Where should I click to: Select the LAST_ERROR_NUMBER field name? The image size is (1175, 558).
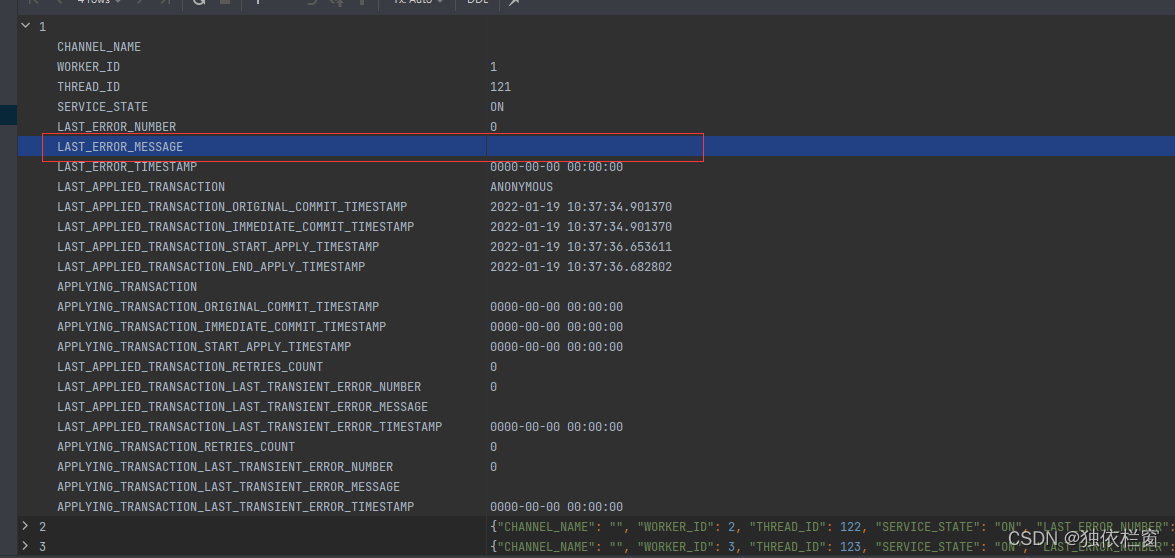(117, 127)
